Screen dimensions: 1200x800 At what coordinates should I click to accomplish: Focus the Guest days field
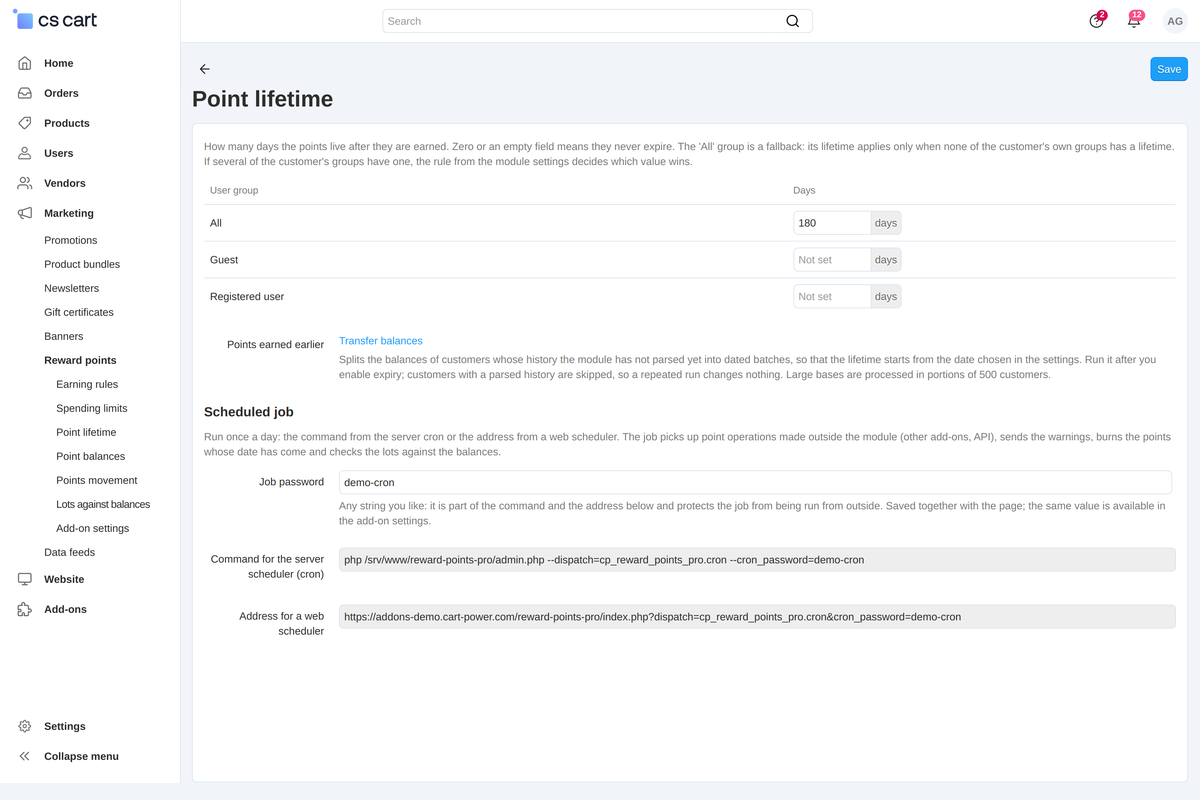point(832,260)
